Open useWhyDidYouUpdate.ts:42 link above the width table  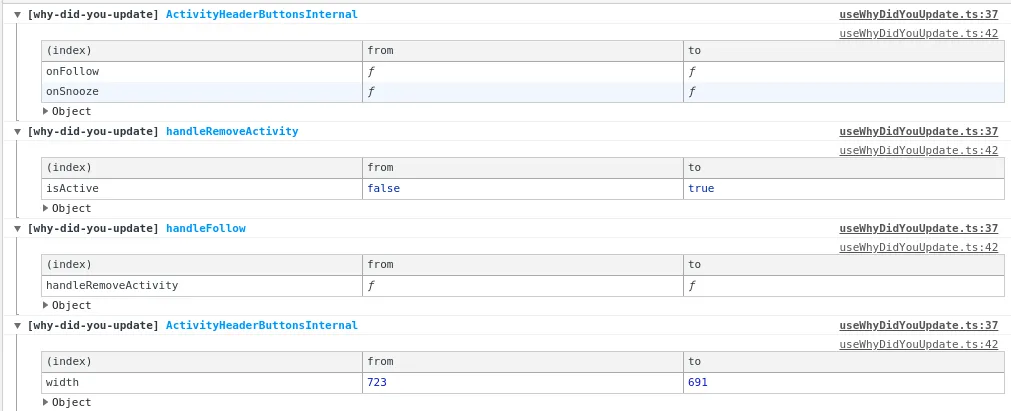pyautogui.click(x=918, y=345)
